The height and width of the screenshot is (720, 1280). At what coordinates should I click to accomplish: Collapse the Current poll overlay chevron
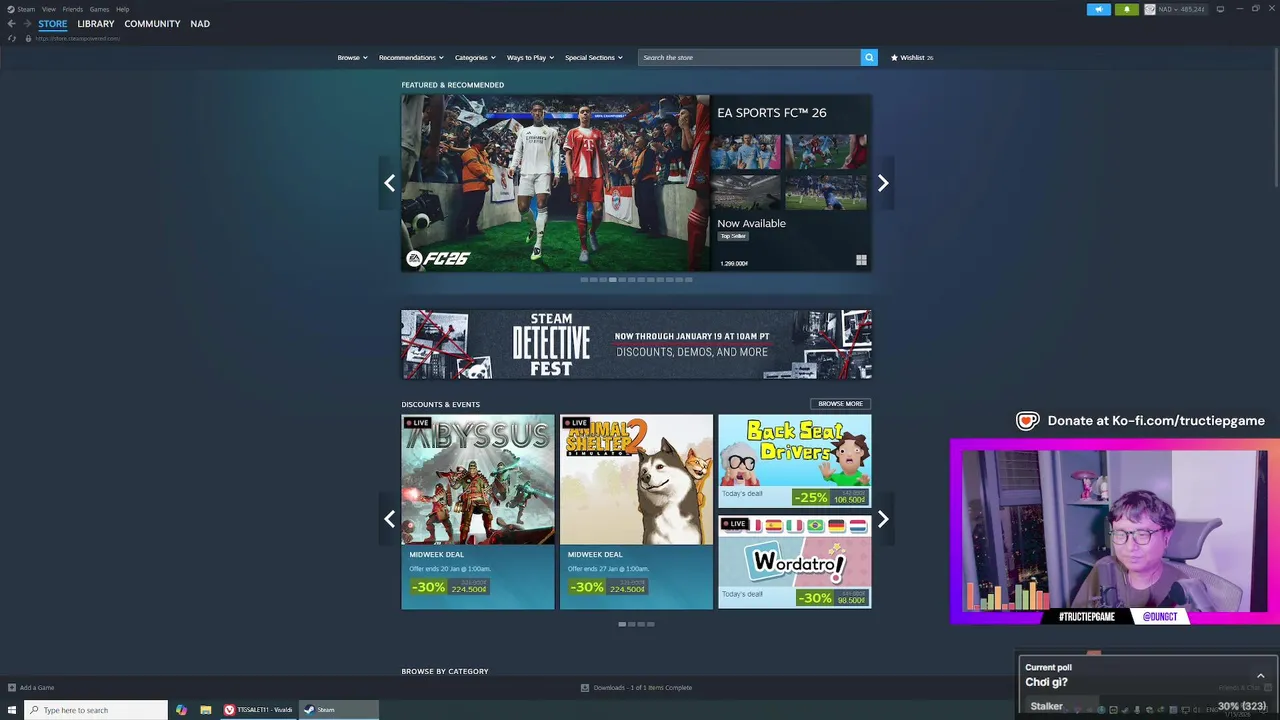[x=1260, y=676]
